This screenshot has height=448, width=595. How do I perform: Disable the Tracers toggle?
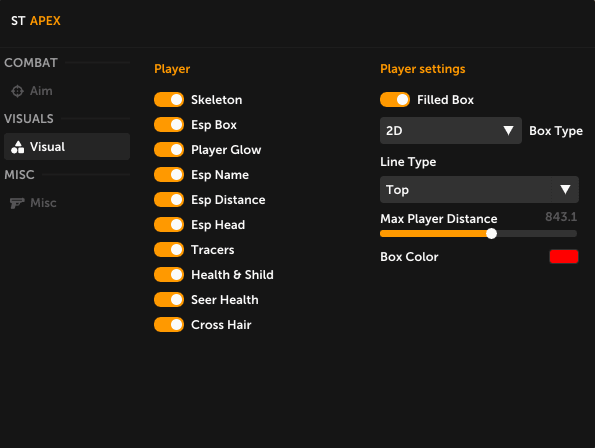(x=169, y=250)
